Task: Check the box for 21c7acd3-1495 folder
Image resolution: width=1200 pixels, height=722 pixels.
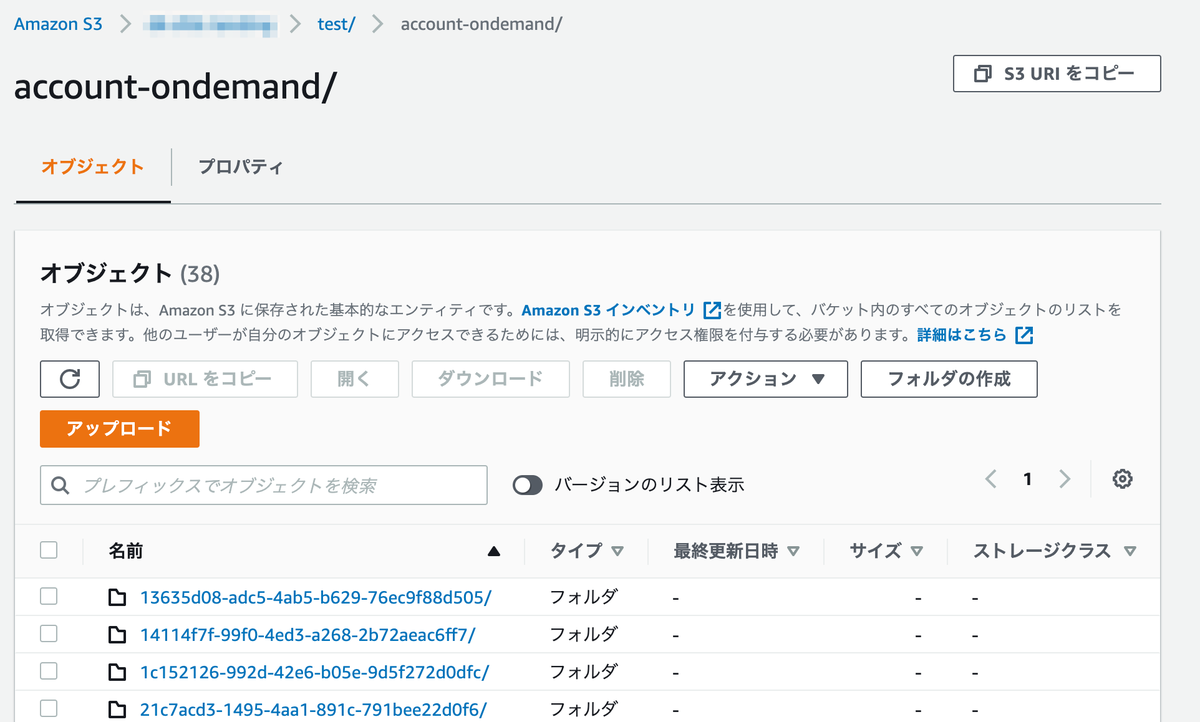Action: pos(49,708)
